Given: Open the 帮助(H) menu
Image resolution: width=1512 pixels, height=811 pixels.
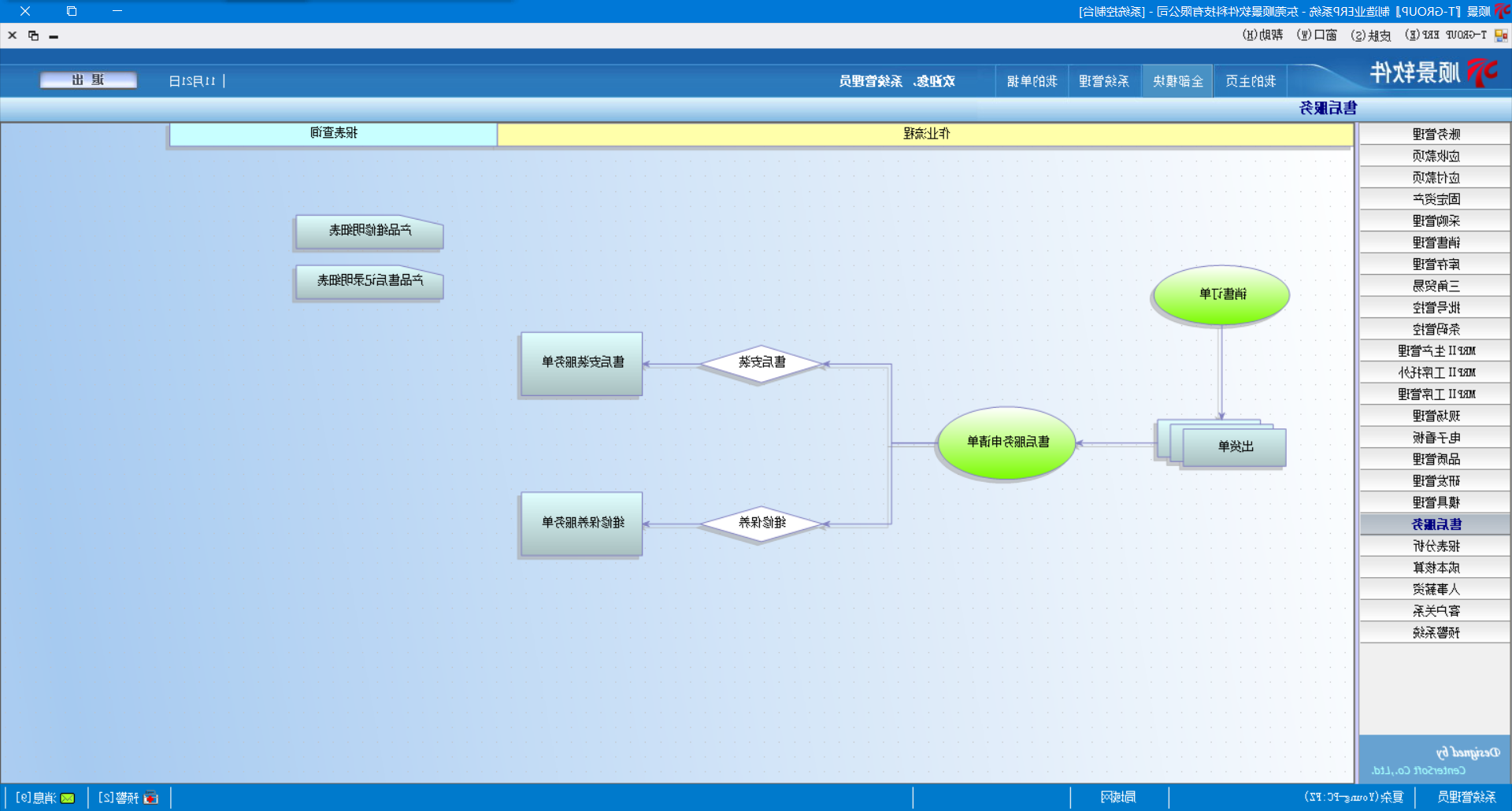Looking at the screenshot, I should [1262, 35].
